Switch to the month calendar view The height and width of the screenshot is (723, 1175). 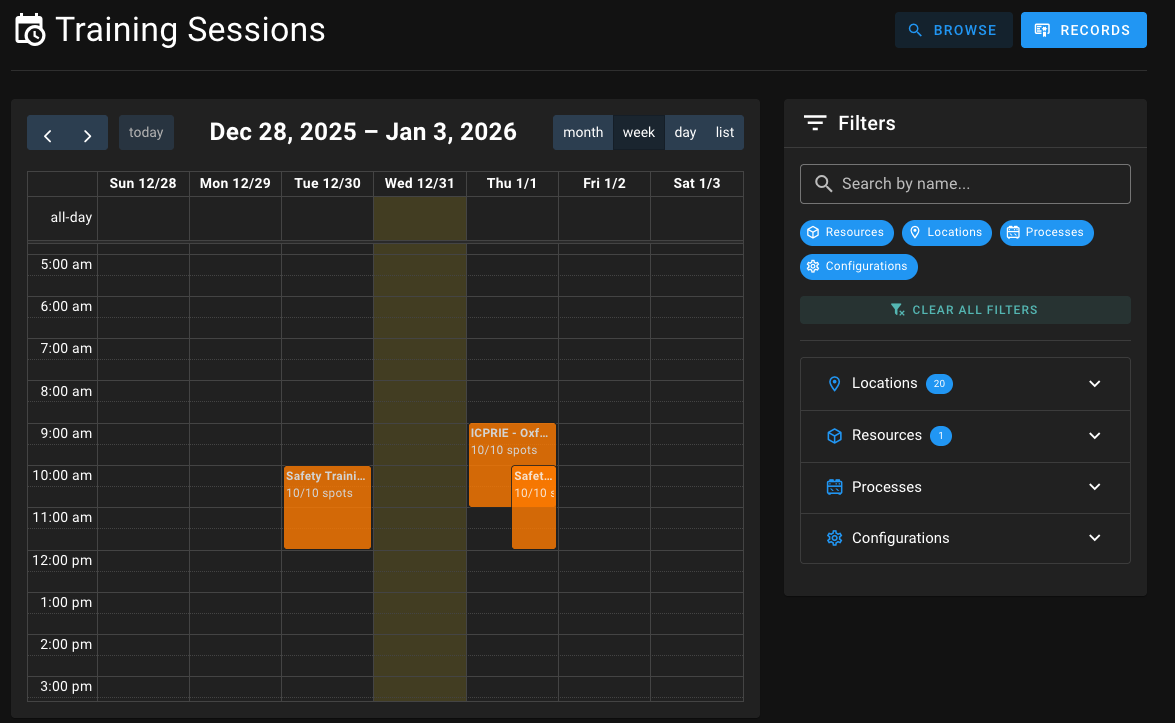(582, 132)
